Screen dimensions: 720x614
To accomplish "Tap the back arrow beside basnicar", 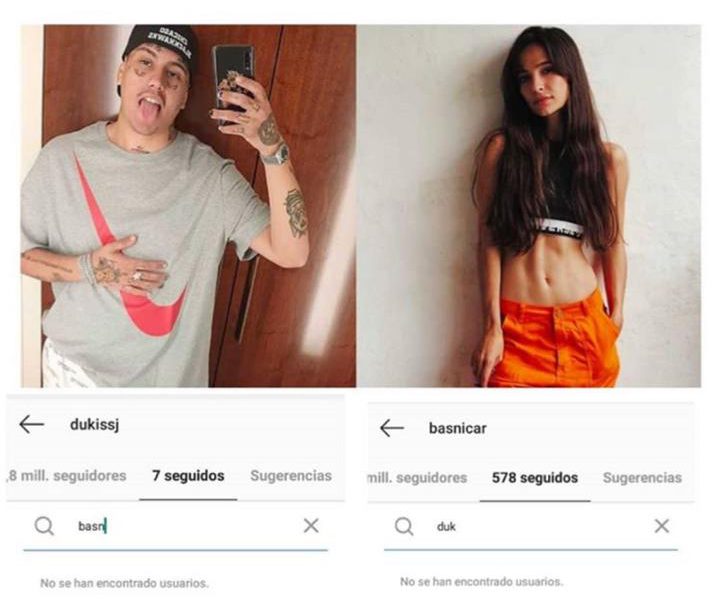I will [x=392, y=428].
